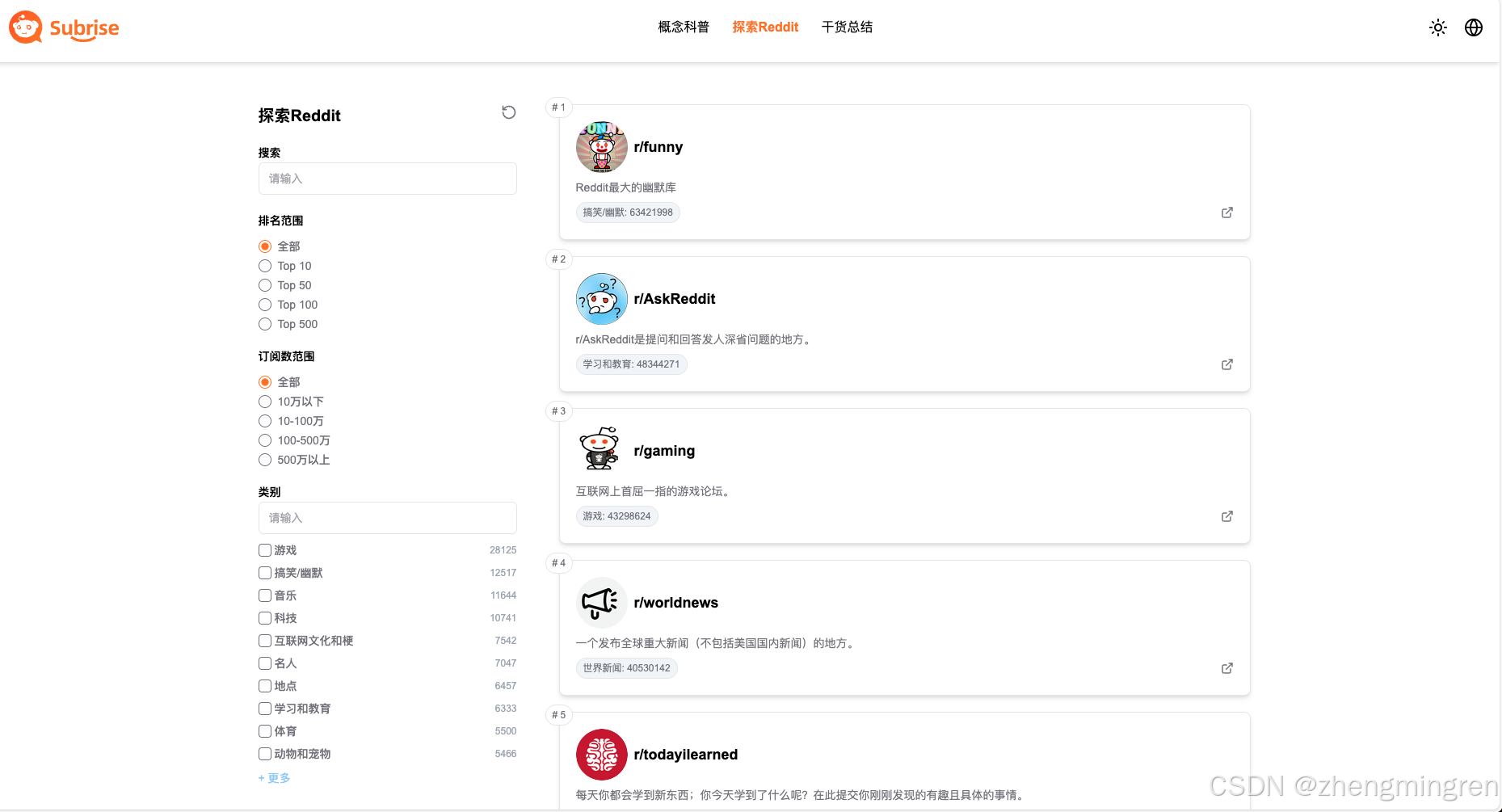The height and width of the screenshot is (812, 1502).
Task: Focus the 搜索 input field
Action: 388,179
